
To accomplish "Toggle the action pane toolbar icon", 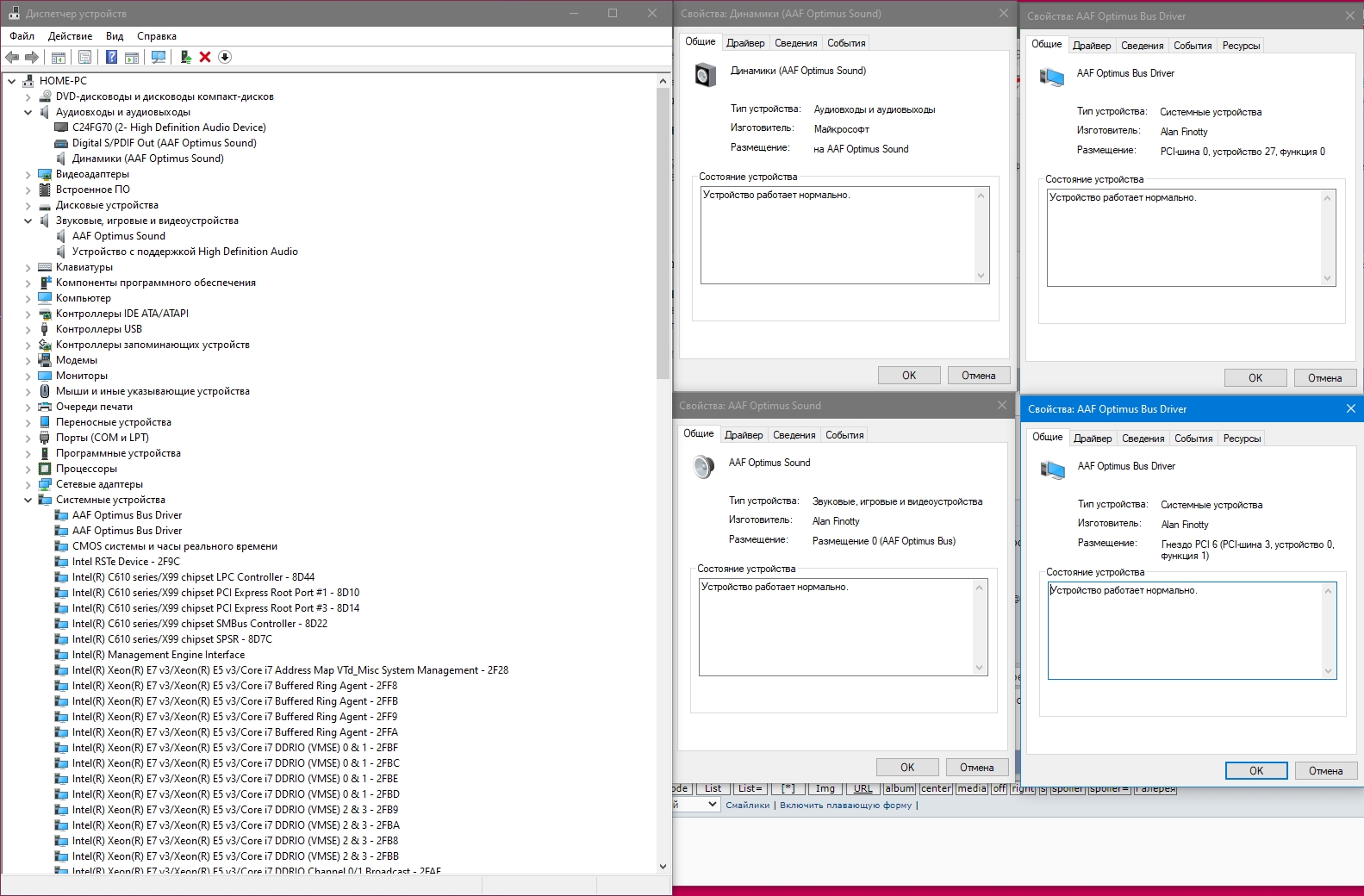I will pos(132,57).
